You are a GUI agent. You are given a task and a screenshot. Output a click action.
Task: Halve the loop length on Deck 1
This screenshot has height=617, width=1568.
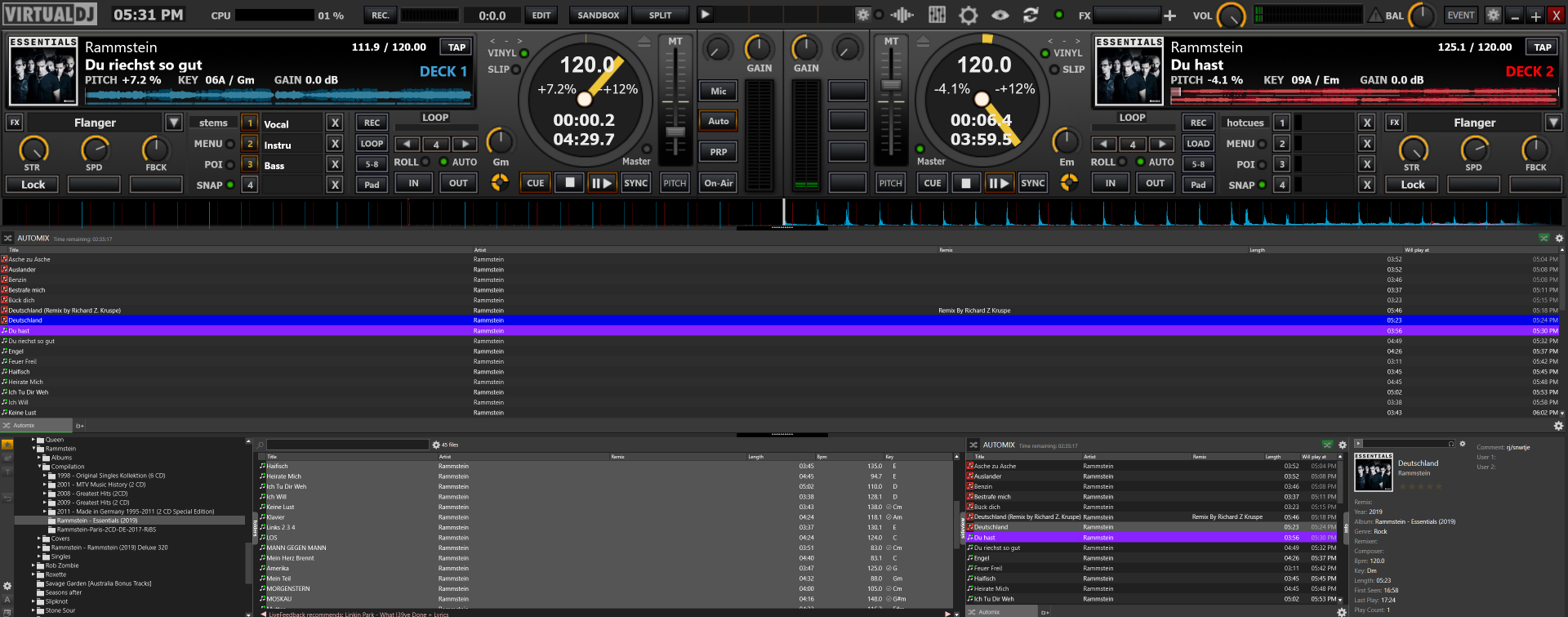pyautogui.click(x=408, y=144)
